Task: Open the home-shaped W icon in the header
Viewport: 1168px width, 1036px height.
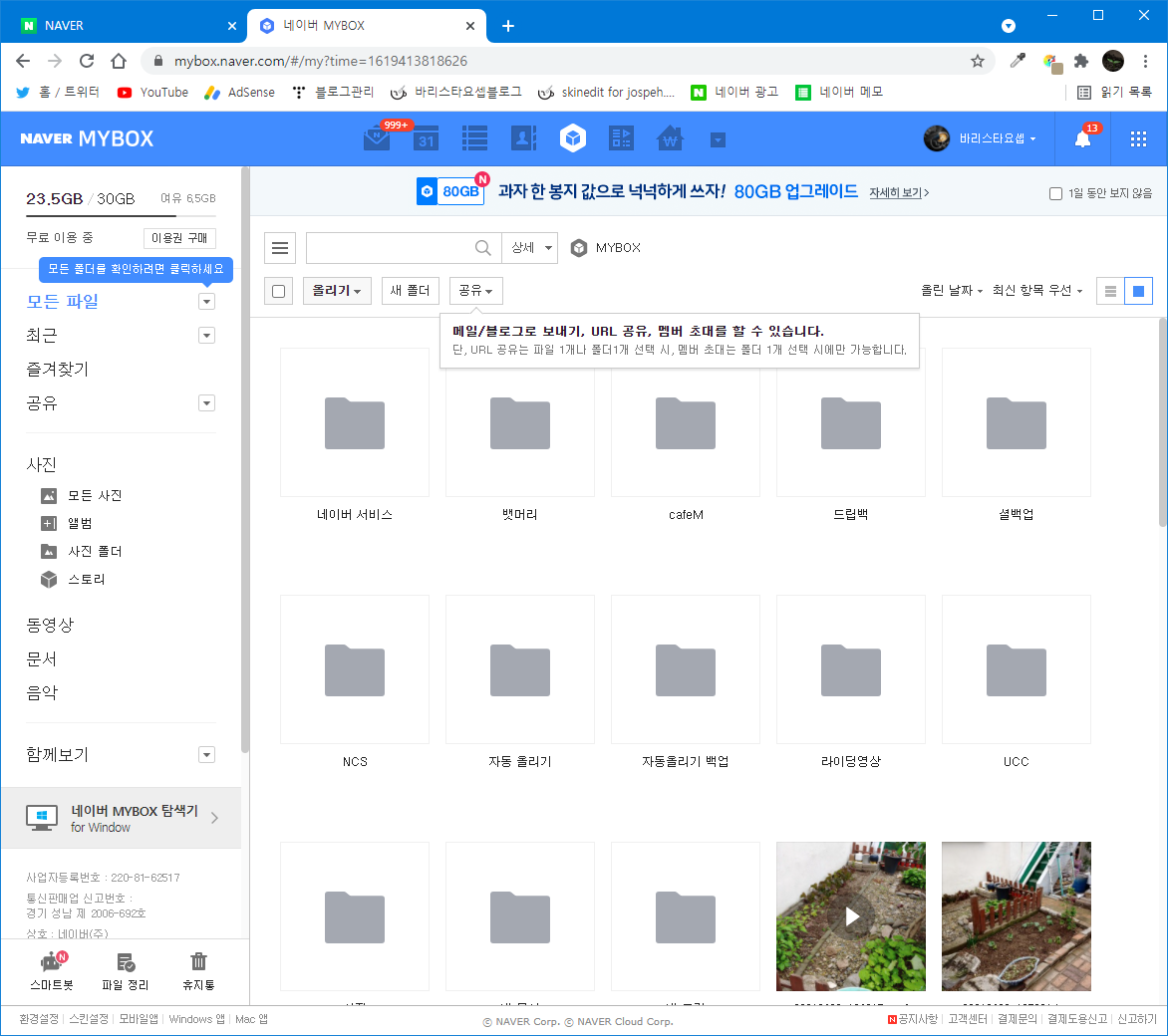Action: click(671, 138)
